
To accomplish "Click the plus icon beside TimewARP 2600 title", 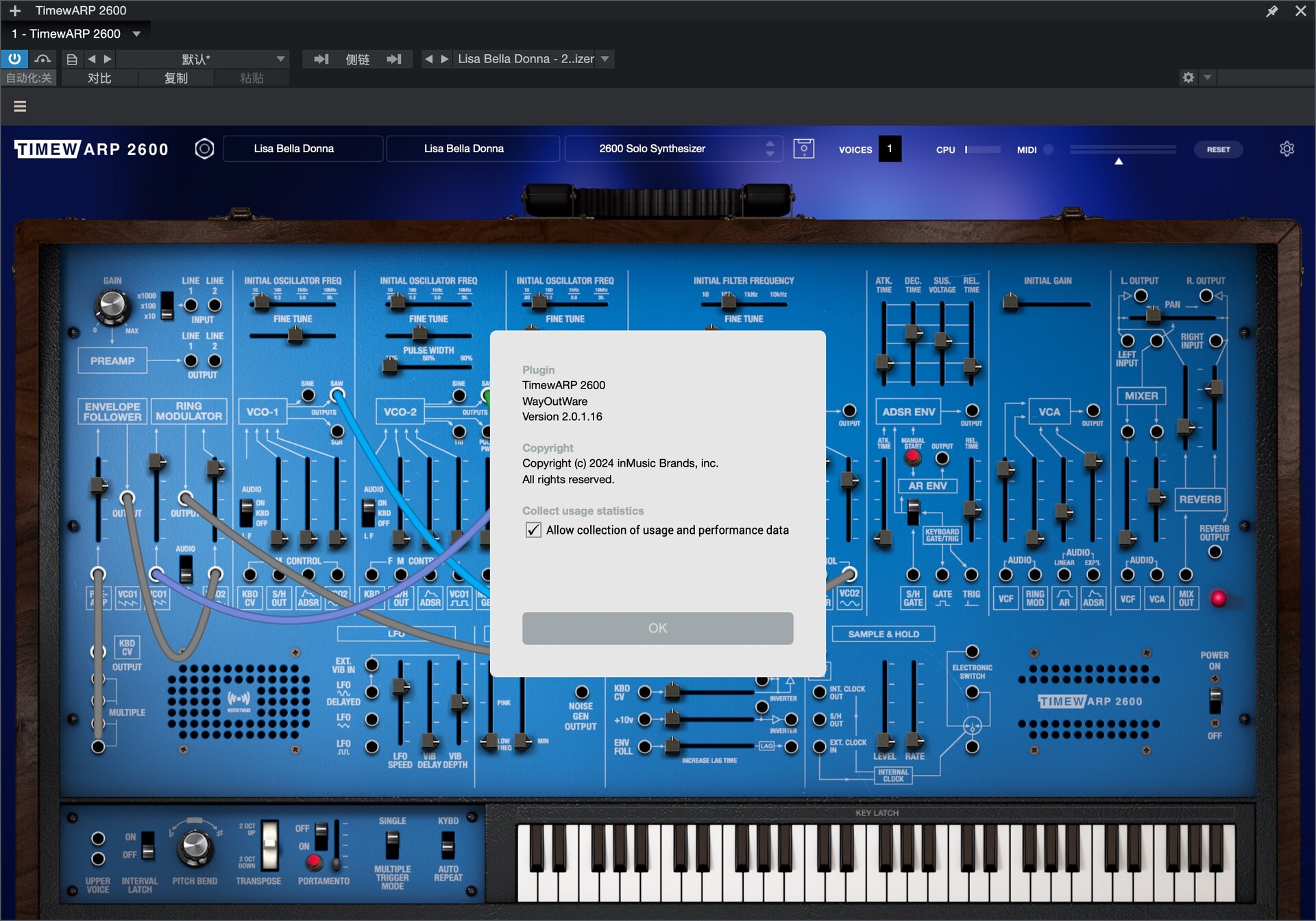I will pos(15,11).
